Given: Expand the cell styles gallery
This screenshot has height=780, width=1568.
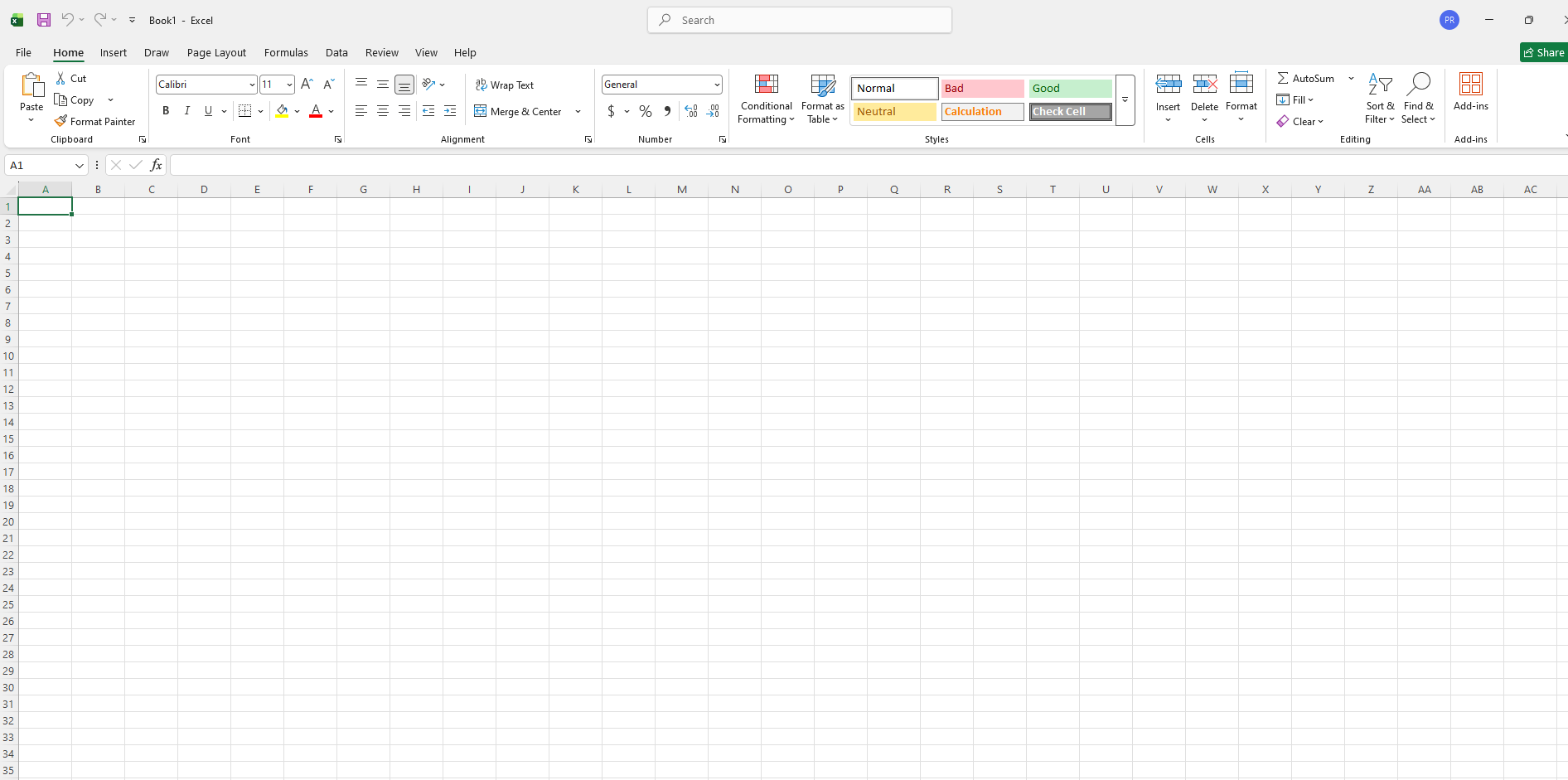Looking at the screenshot, I should pos(1125,100).
